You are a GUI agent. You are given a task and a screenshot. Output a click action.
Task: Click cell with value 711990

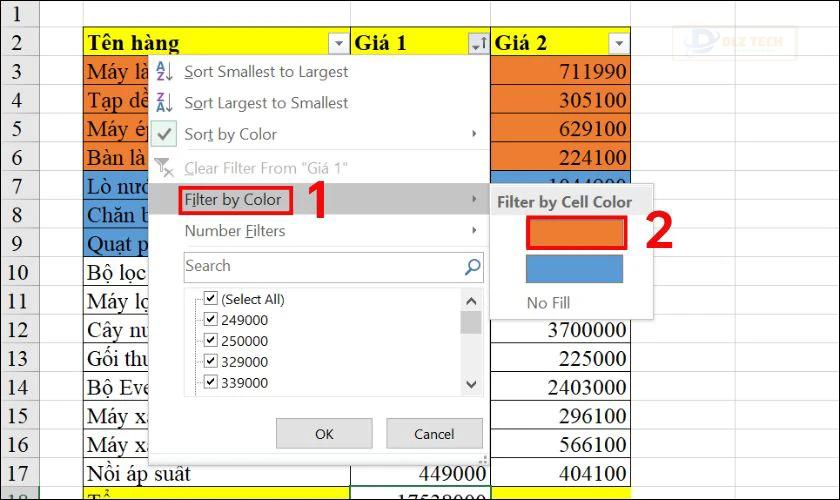(560, 71)
